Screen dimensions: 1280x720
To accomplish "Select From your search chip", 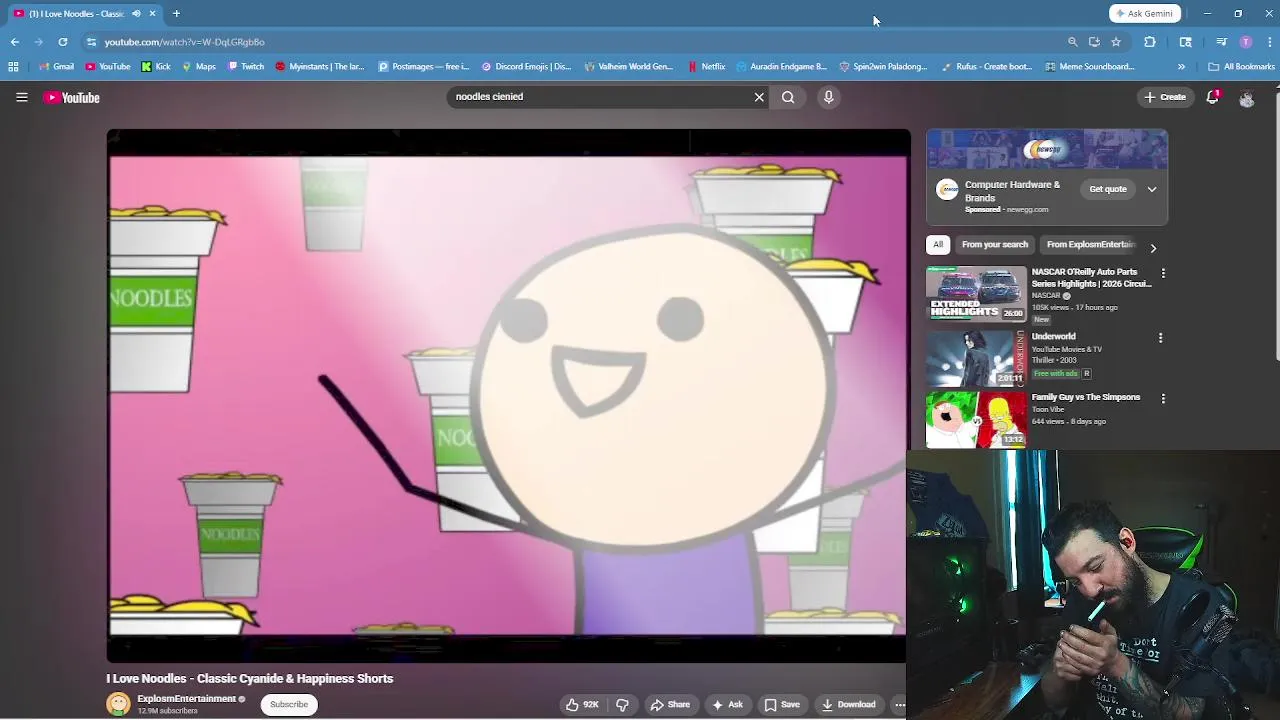I will click(x=995, y=245).
